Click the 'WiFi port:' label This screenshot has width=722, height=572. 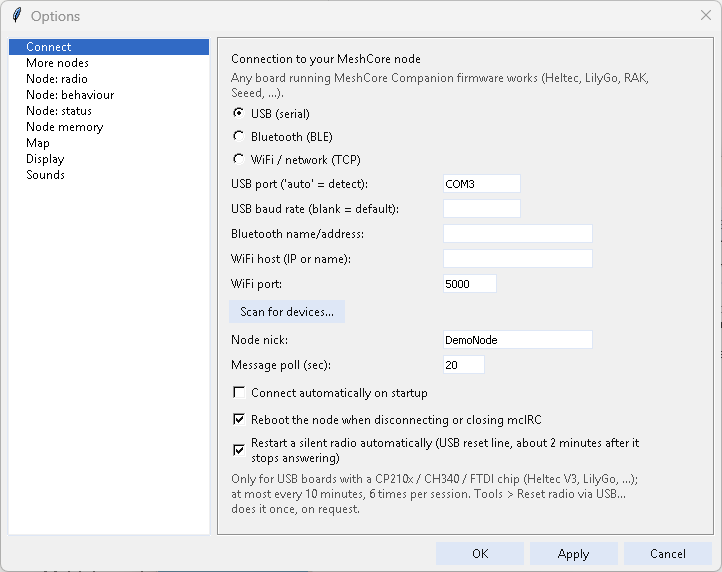(x=256, y=284)
